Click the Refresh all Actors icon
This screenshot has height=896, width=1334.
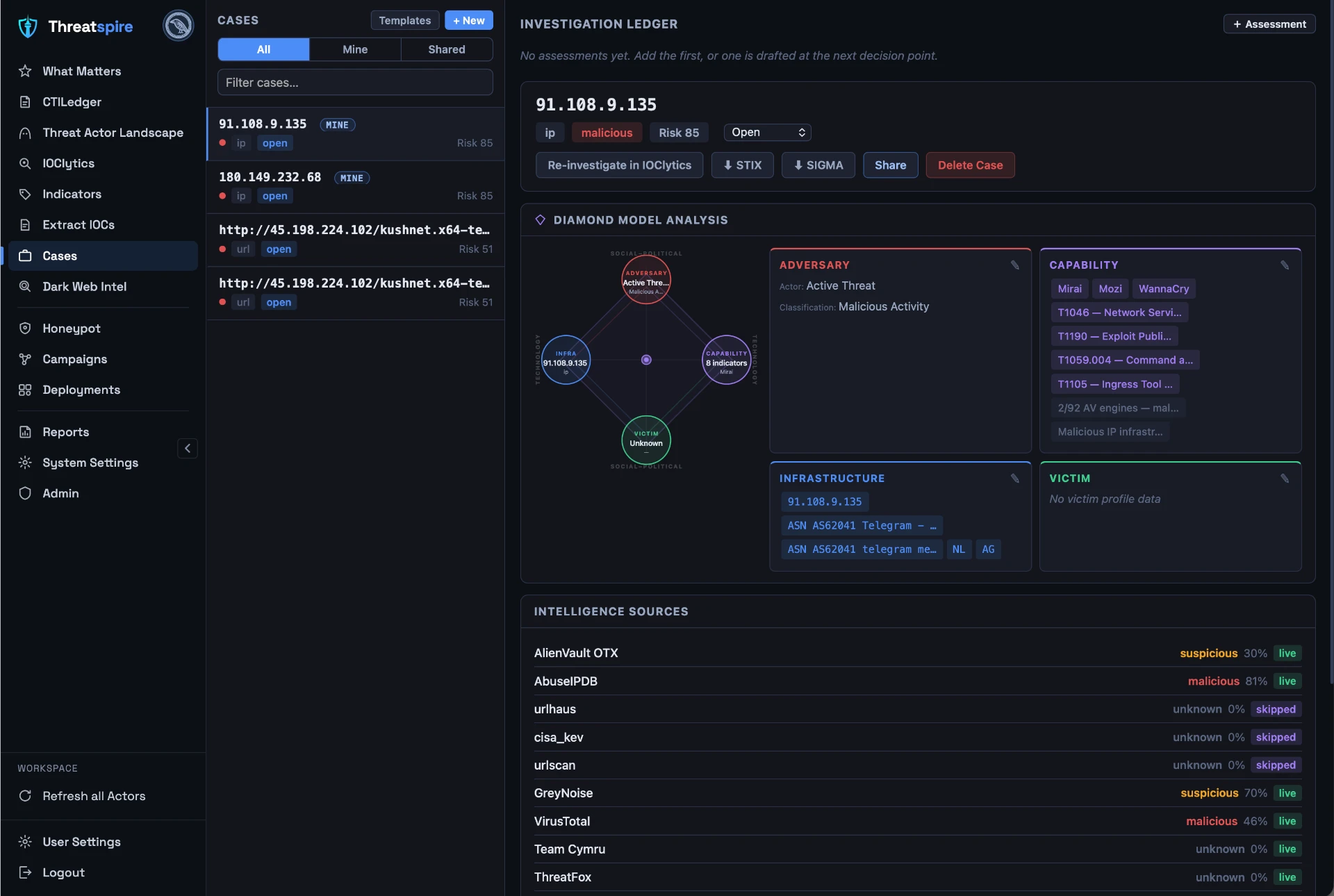coord(25,796)
